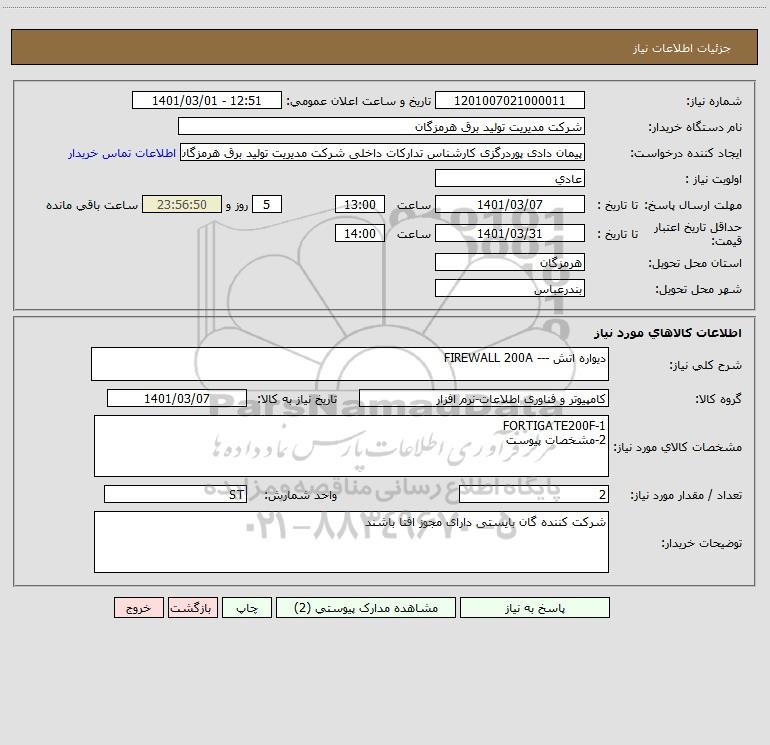Click the بازگشت back button
Image resolution: width=770 pixels, height=745 pixels.
192,607
